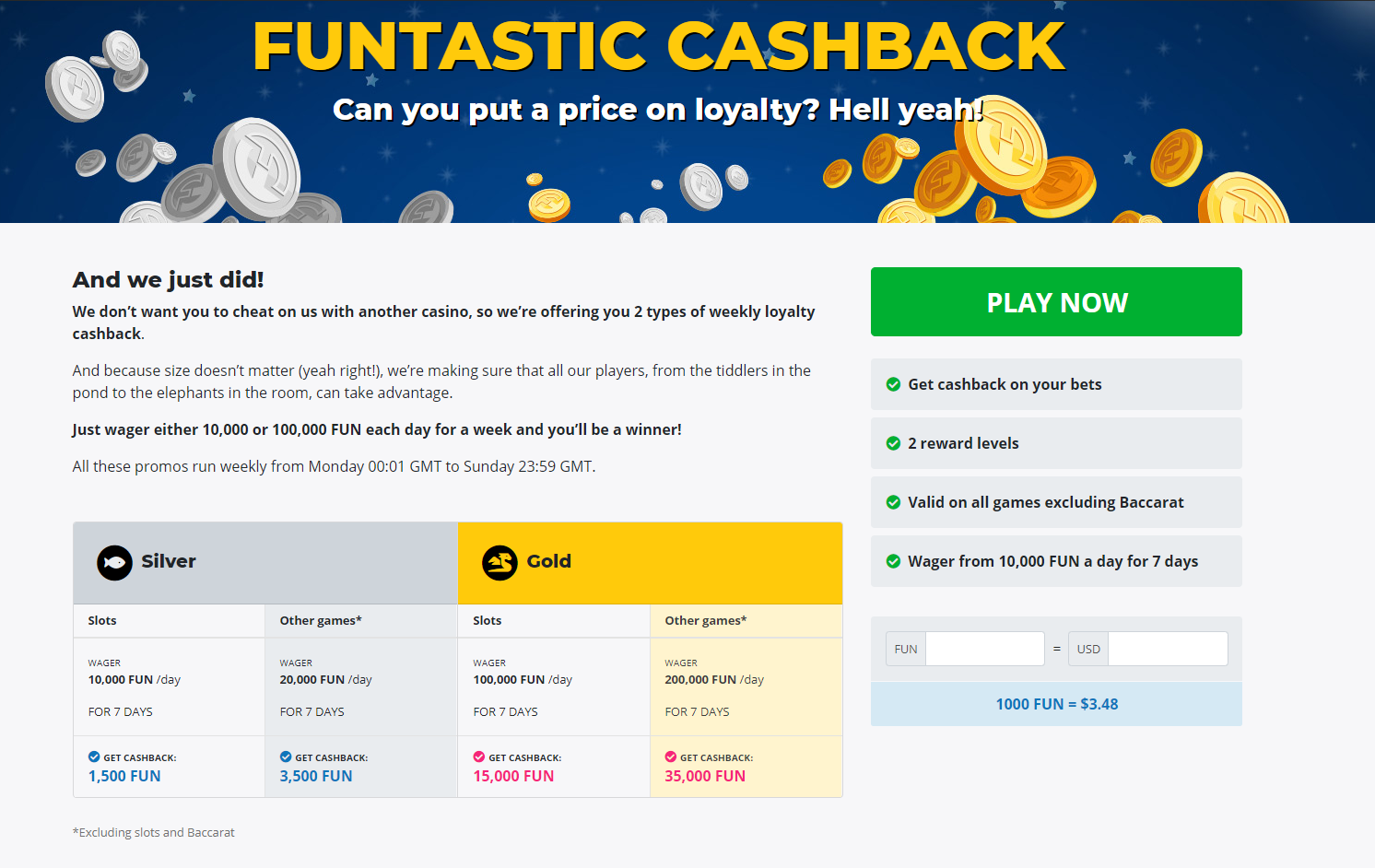Click checkmark beside Get cashback on your bets

pyautogui.click(x=893, y=384)
